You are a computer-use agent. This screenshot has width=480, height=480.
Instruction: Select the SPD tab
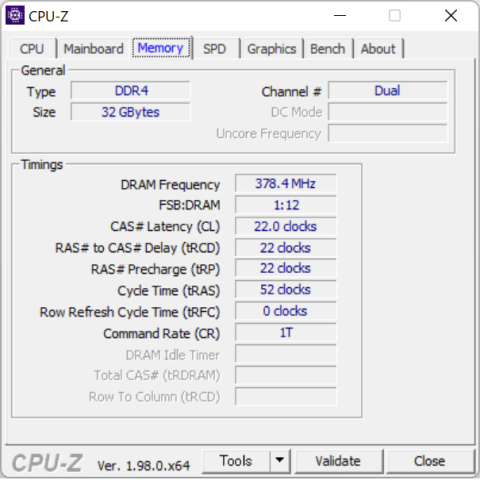pos(215,49)
